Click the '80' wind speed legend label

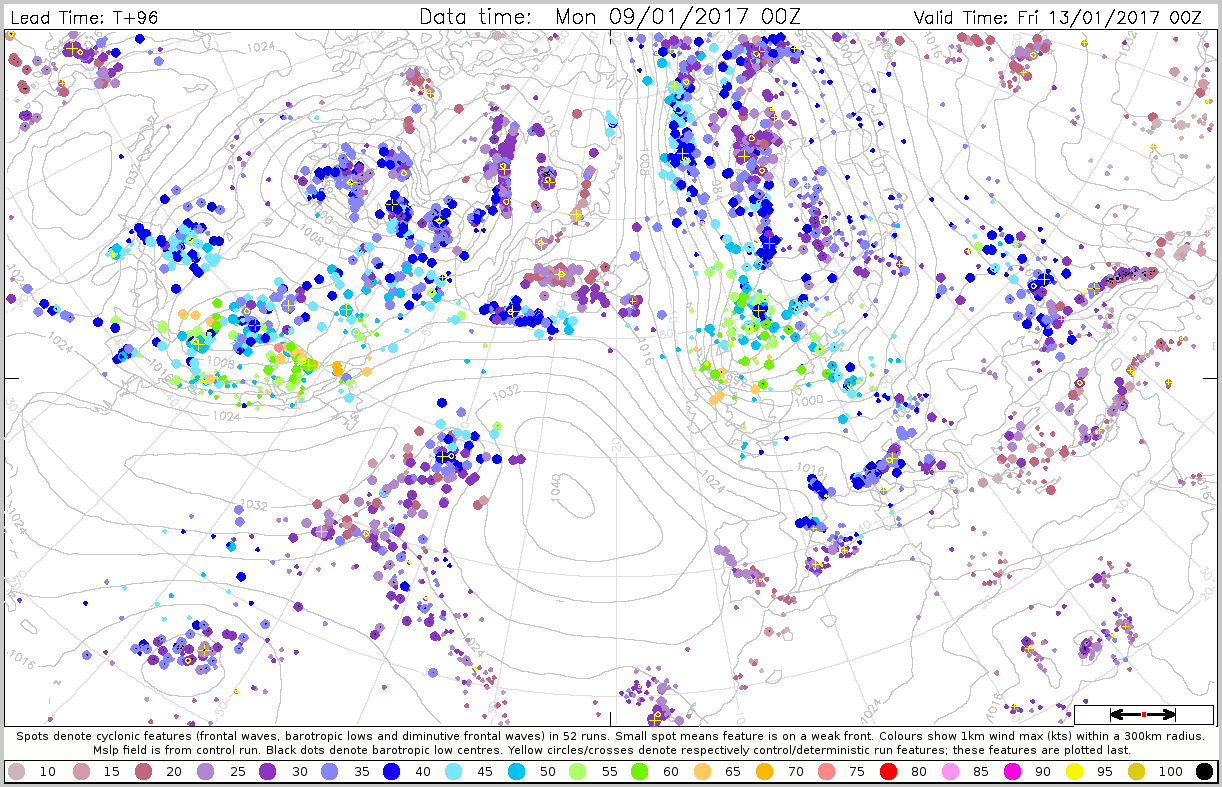click(920, 771)
